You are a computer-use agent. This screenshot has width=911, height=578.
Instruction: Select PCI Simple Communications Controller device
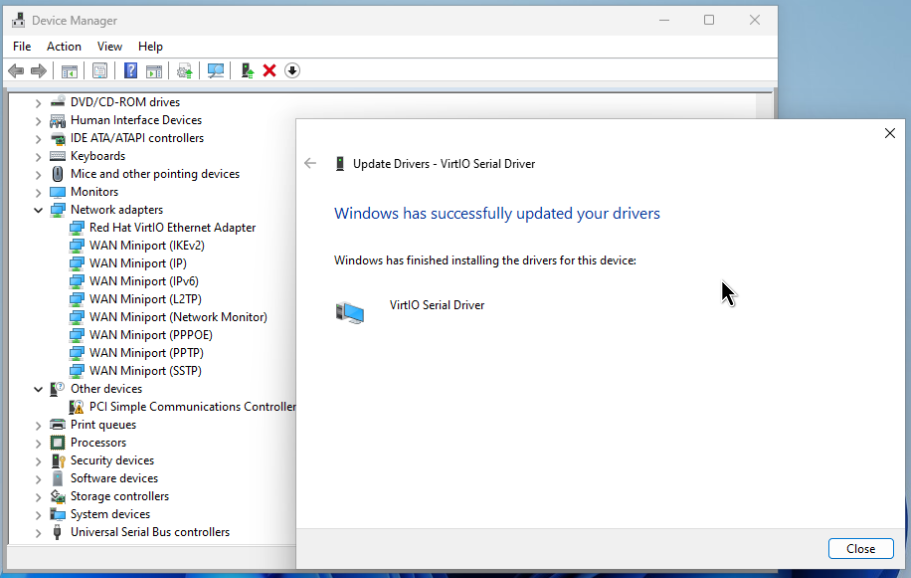click(192, 407)
